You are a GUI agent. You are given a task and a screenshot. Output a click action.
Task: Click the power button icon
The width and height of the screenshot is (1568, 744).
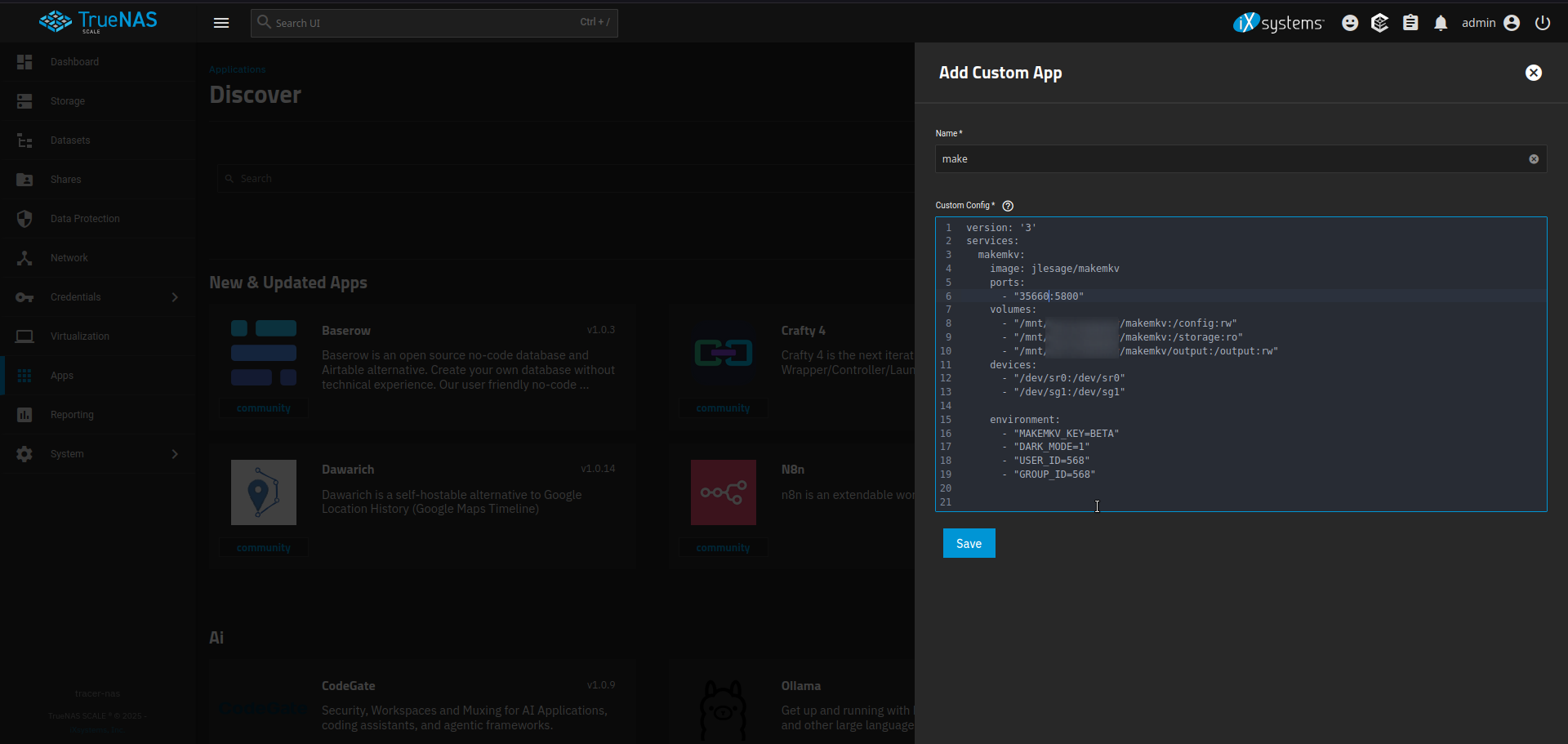1543,23
